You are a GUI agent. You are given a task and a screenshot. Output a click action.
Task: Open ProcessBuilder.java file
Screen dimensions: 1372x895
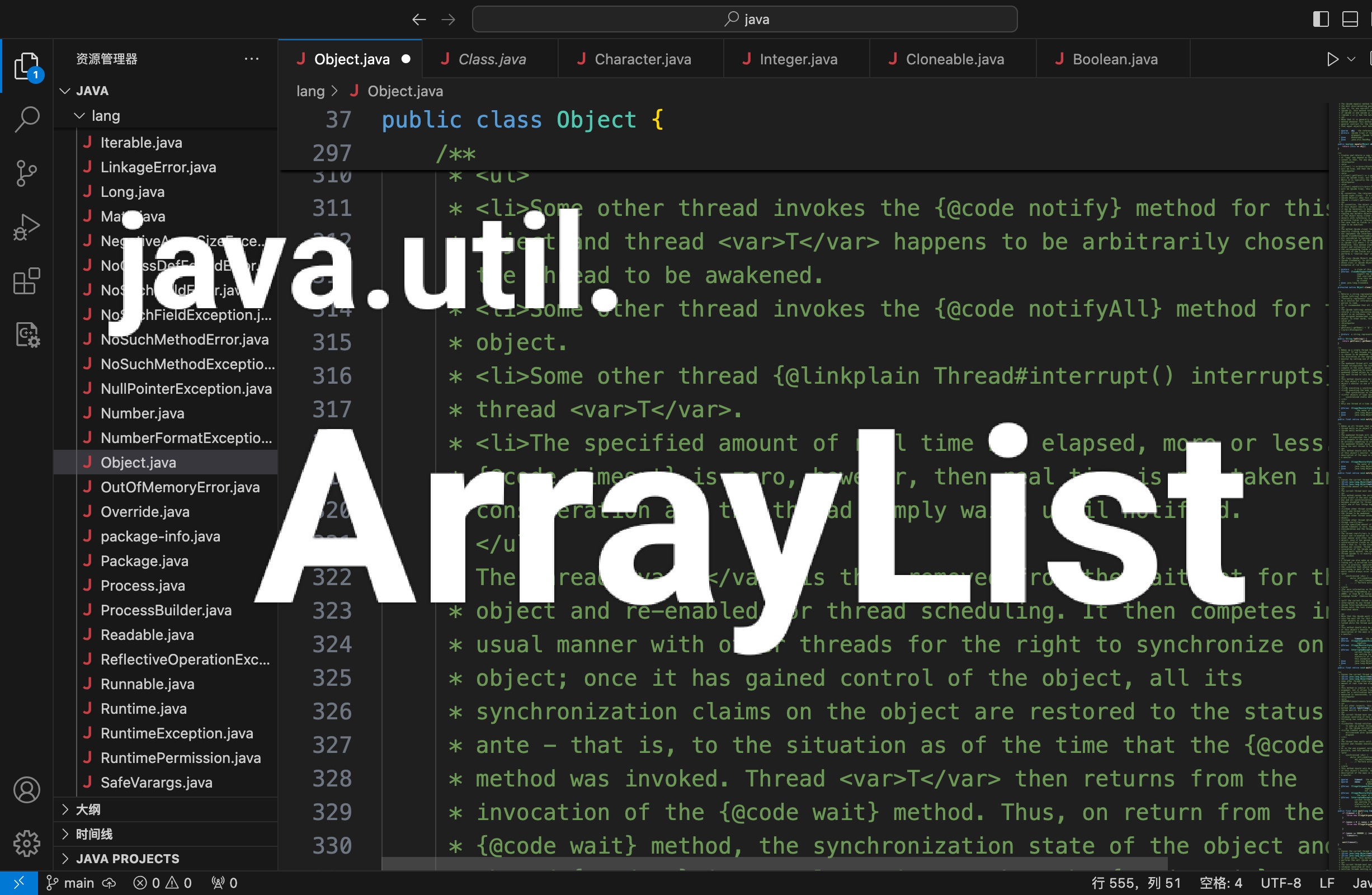click(x=166, y=610)
